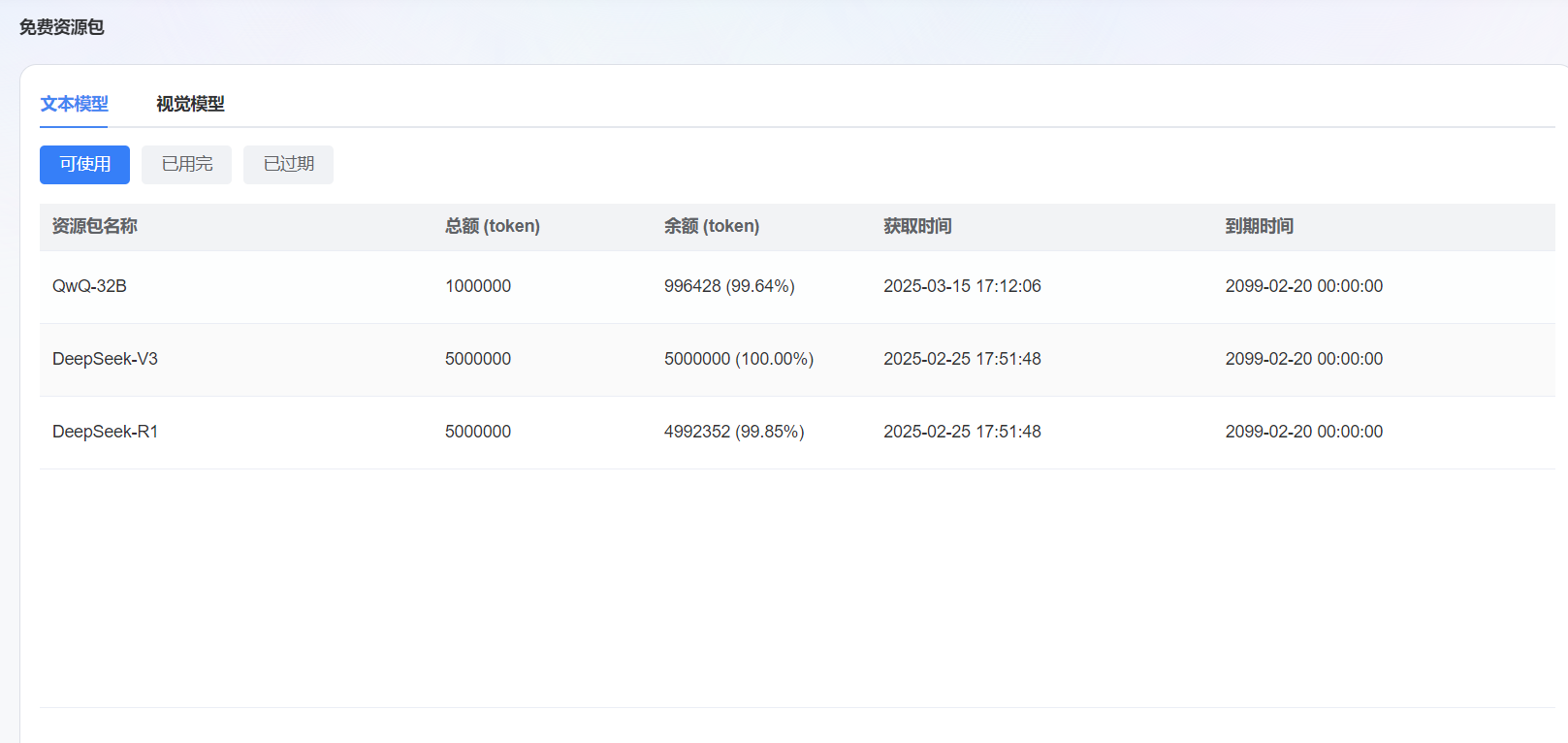Select the QwQ-32B resource name

click(x=89, y=286)
